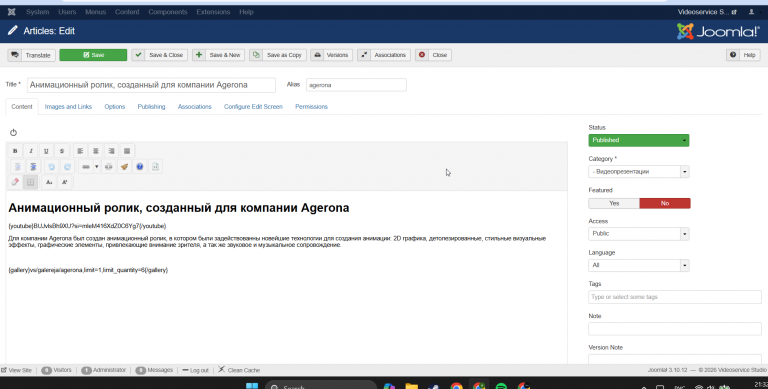The image size is (768, 389).
Task: Click the icon right of horizontal rule arrow
Action: pyautogui.click(x=109, y=167)
